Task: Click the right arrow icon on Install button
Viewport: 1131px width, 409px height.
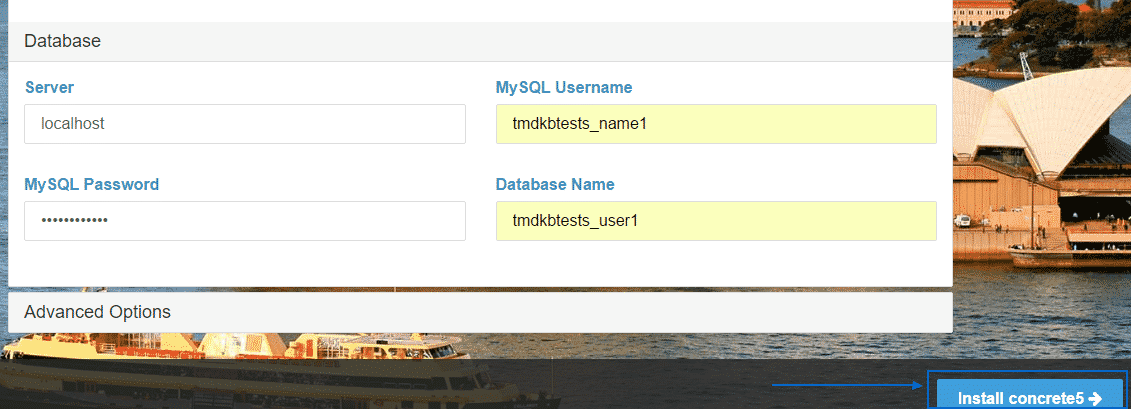Action: point(1095,398)
